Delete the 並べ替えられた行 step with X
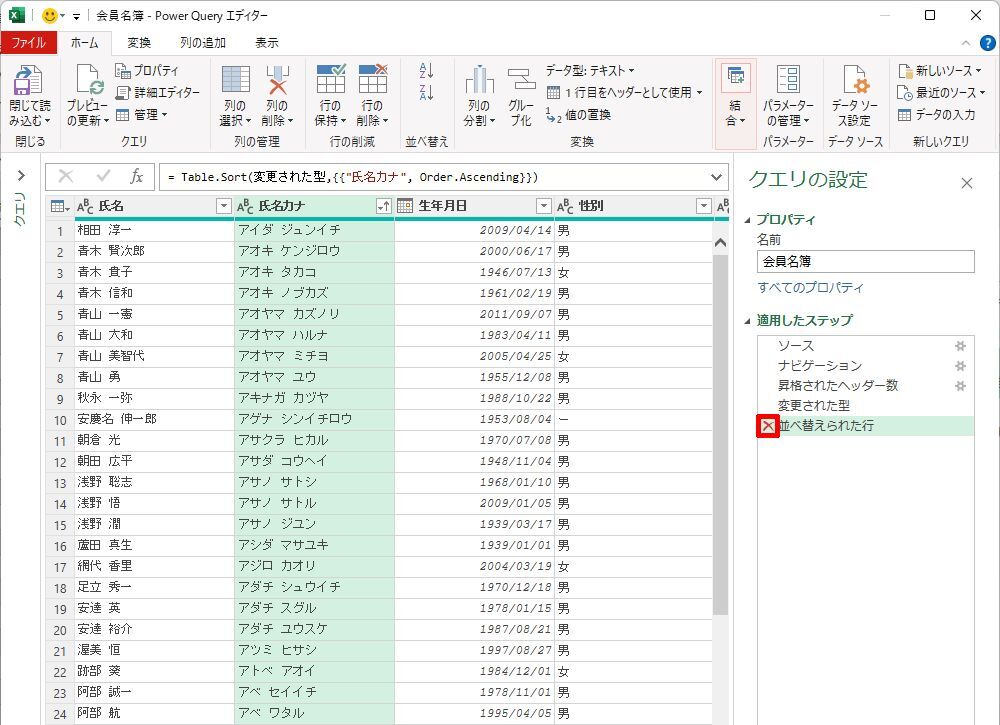The height and width of the screenshot is (725, 1000). (767, 426)
